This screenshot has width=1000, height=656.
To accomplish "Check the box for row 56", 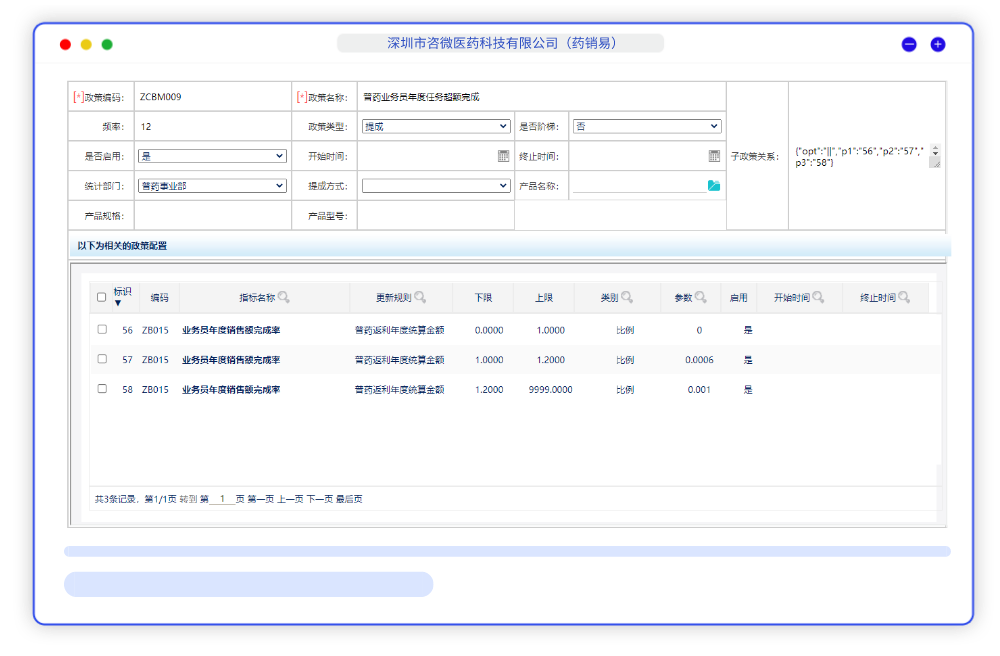I will 102,329.
